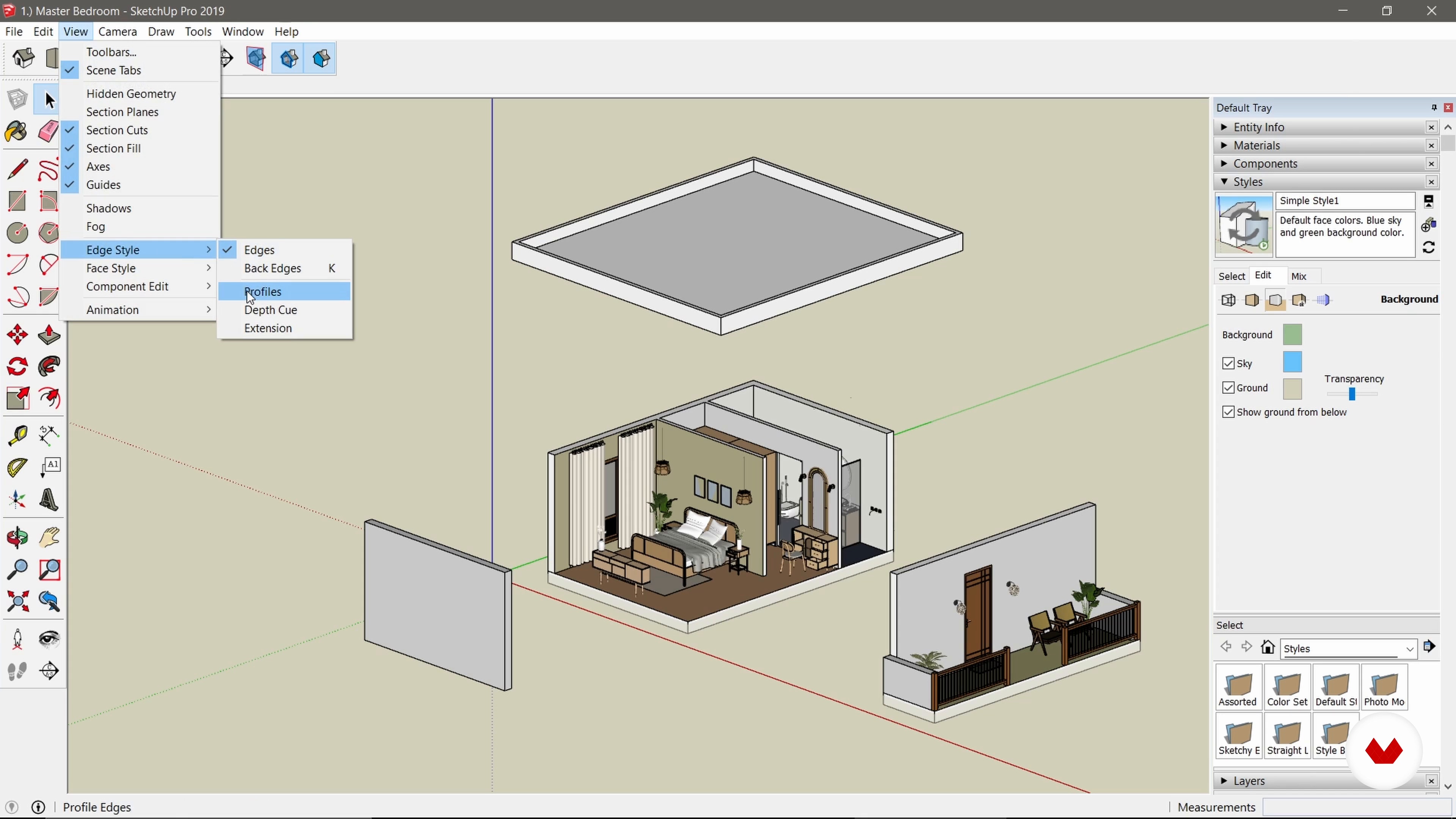1456x819 pixels.
Task: Open the Camera menu
Action: (x=118, y=31)
